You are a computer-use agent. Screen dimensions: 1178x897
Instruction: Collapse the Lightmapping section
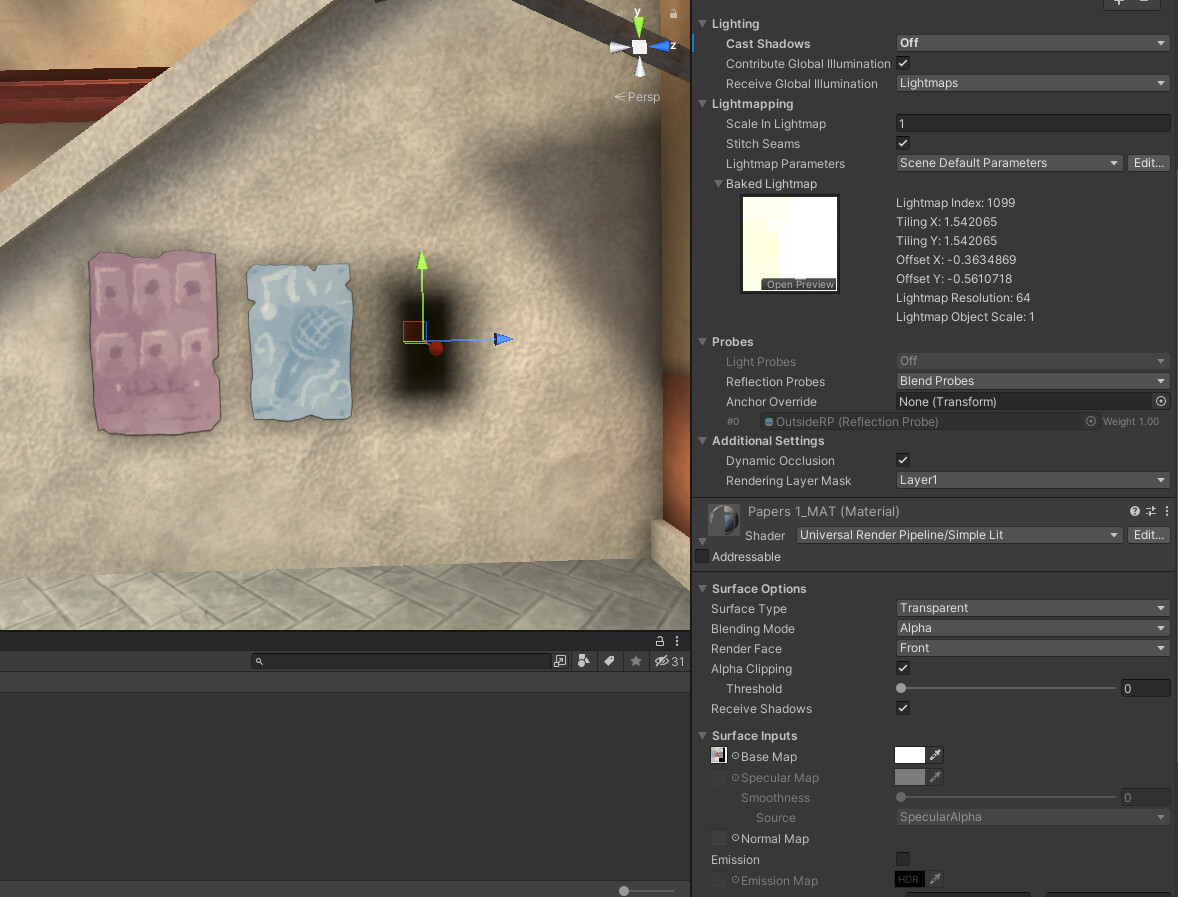click(702, 103)
